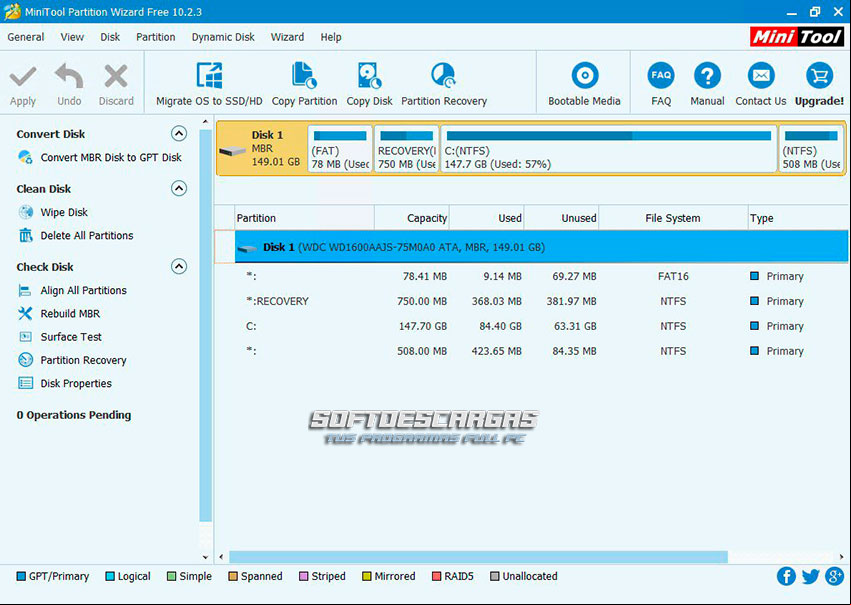Viewport: 851px width, 605px height.
Task: Launch the Copy Partition tool
Action: coord(304,84)
